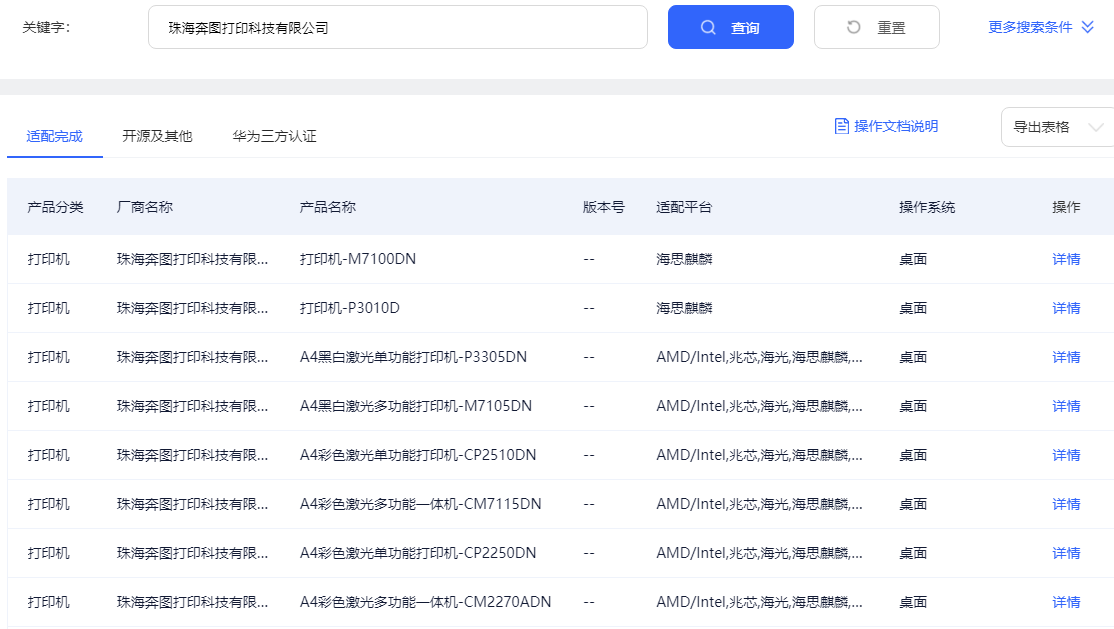Click the magnifier icon in 查询 button
The height and width of the screenshot is (629, 1114).
coord(708,28)
